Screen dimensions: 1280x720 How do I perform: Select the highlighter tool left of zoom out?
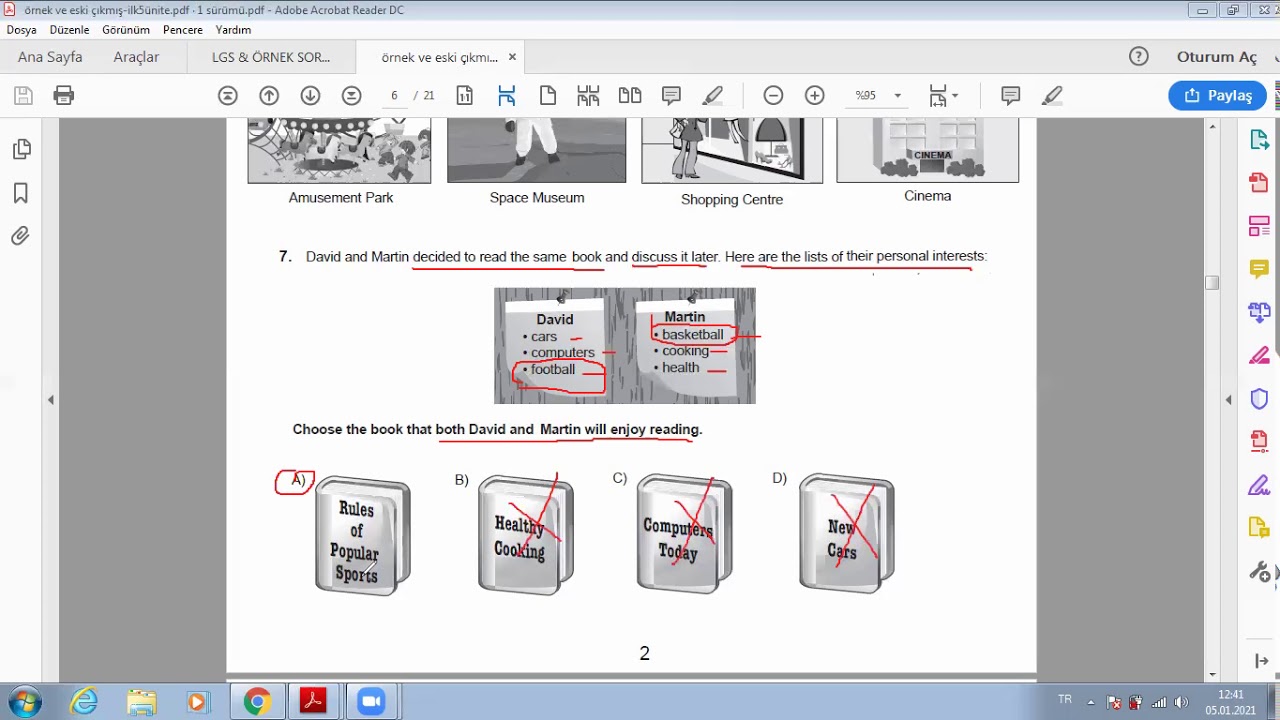[713, 95]
